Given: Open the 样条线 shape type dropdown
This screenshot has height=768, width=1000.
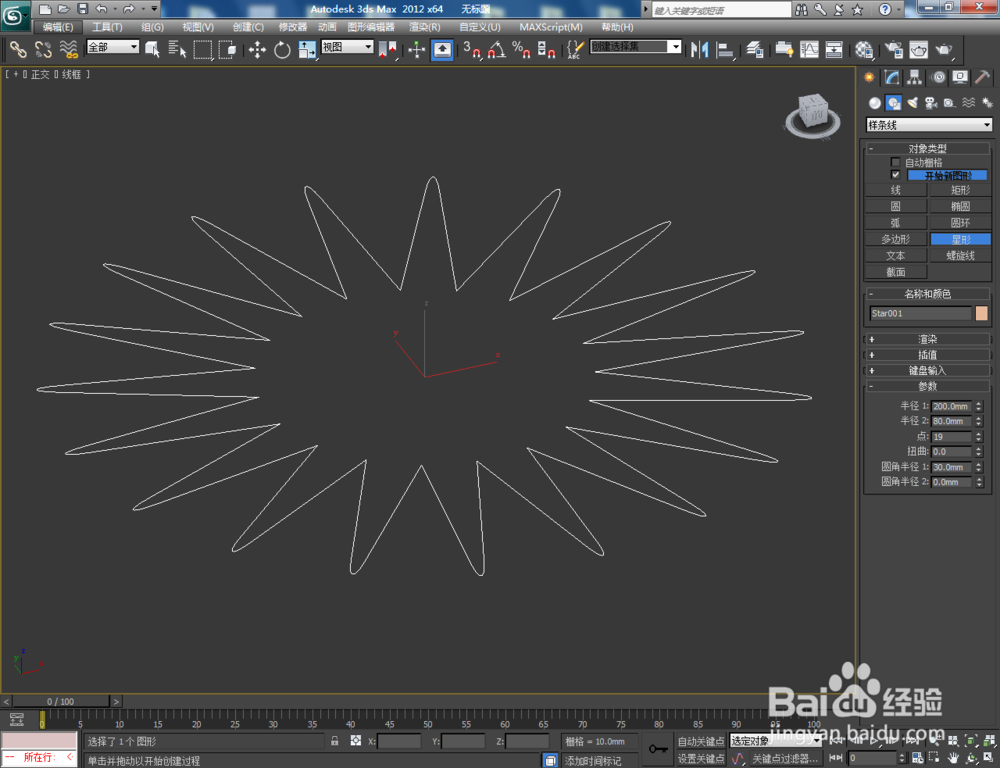Looking at the screenshot, I should point(929,125).
